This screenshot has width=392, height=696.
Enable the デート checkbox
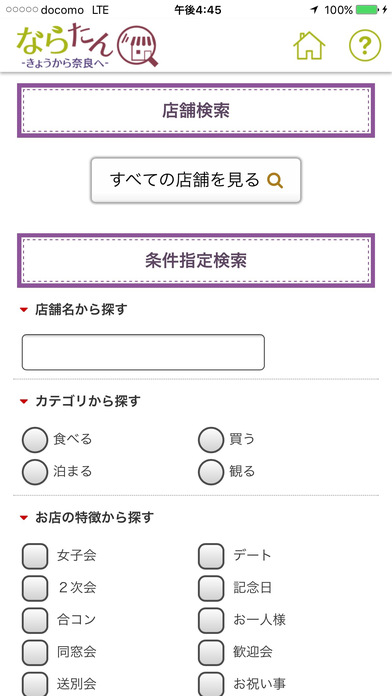[x=210, y=556]
